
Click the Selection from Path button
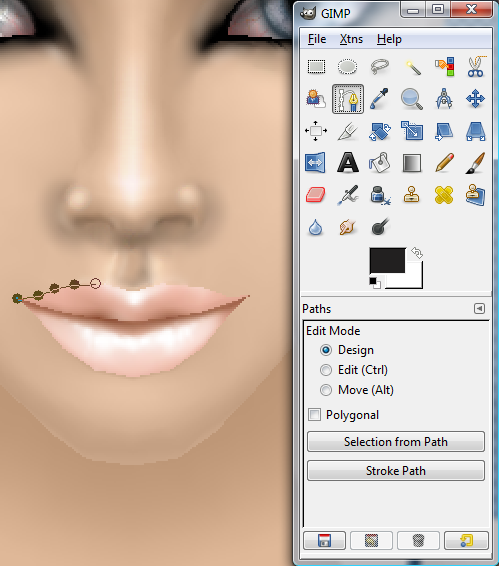pos(396,441)
